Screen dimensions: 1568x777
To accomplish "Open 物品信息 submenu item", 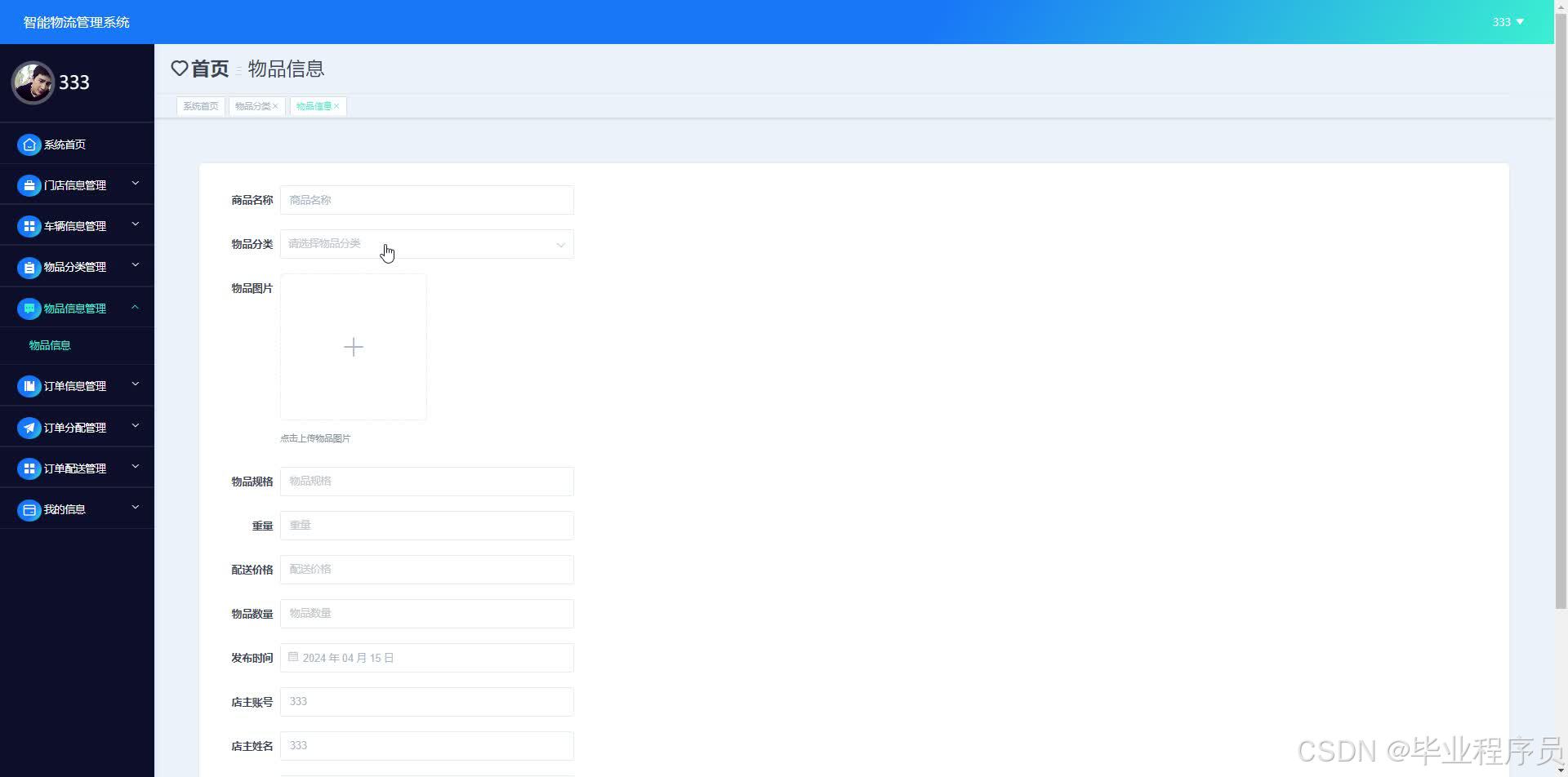I will coord(77,345).
